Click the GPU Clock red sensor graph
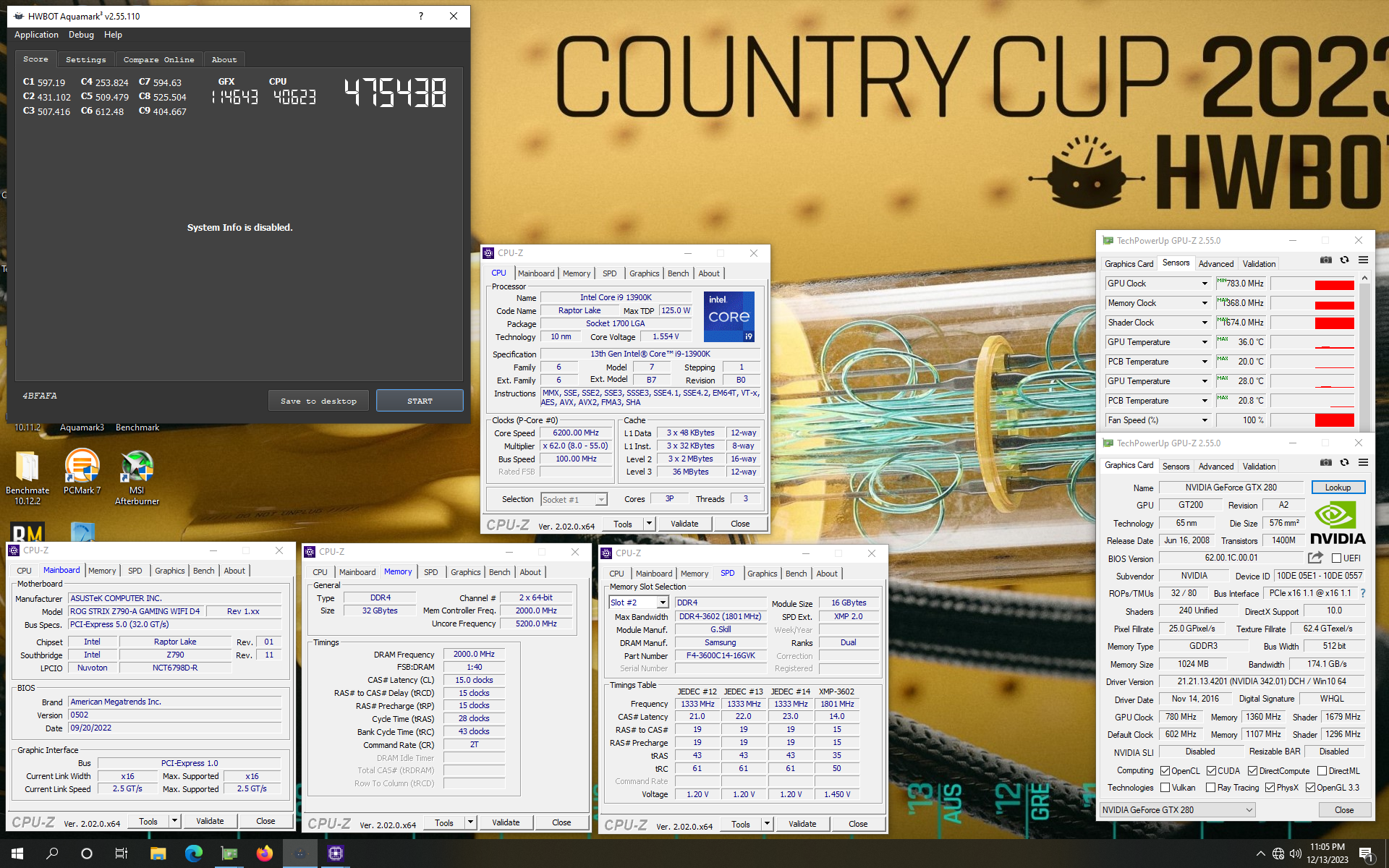Screen dimensions: 1389x868 (1313, 284)
